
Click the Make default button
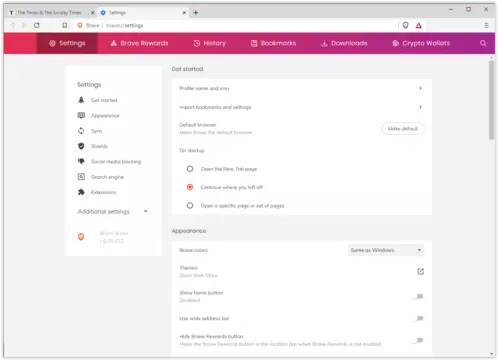click(x=403, y=129)
